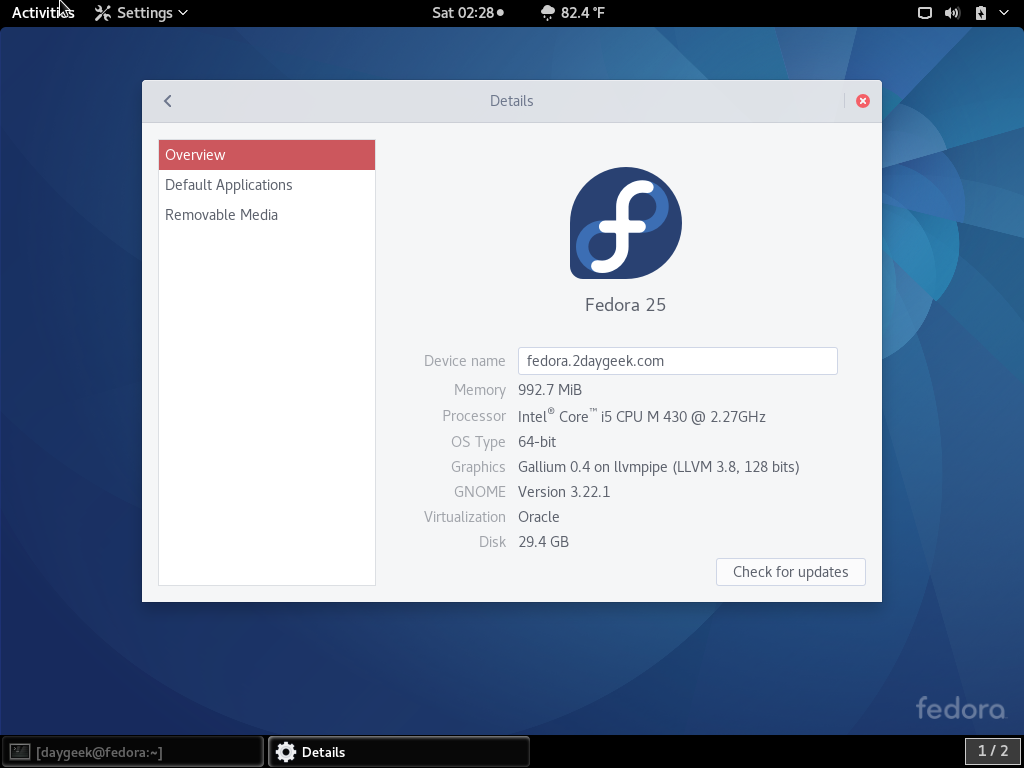The width and height of the screenshot is (1024, 768).
Task: Click the Version 3.22.1 GNOME value
Action: click(564, 492)
